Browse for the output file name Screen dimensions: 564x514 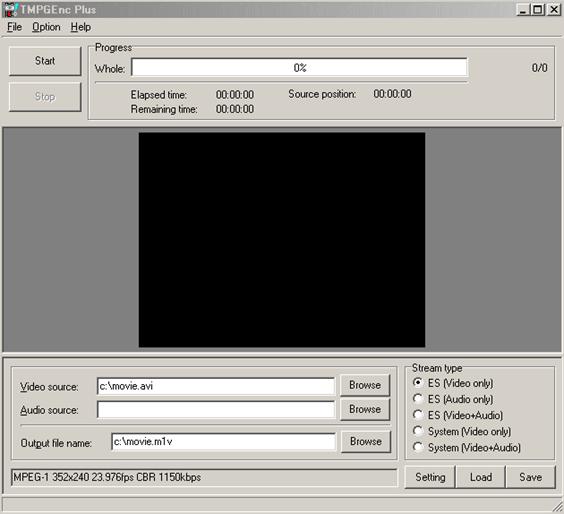click(x=365, y=441)
